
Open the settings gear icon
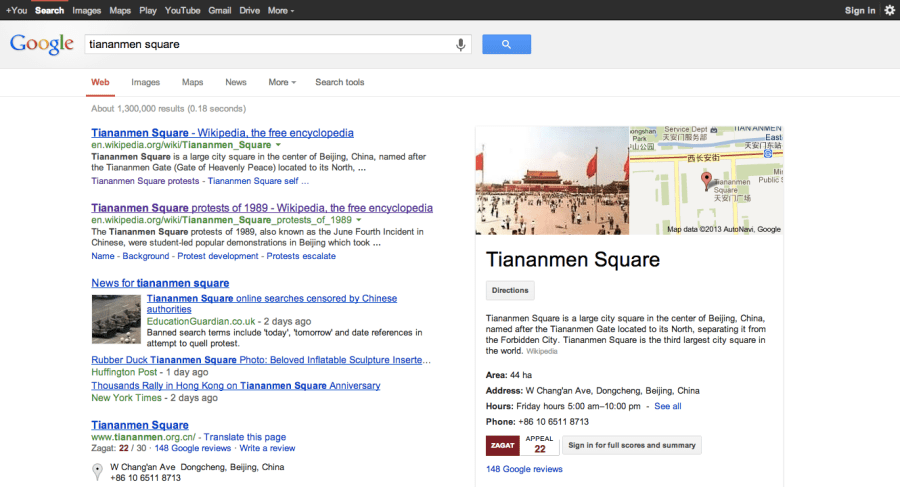[x=889, y=10]
